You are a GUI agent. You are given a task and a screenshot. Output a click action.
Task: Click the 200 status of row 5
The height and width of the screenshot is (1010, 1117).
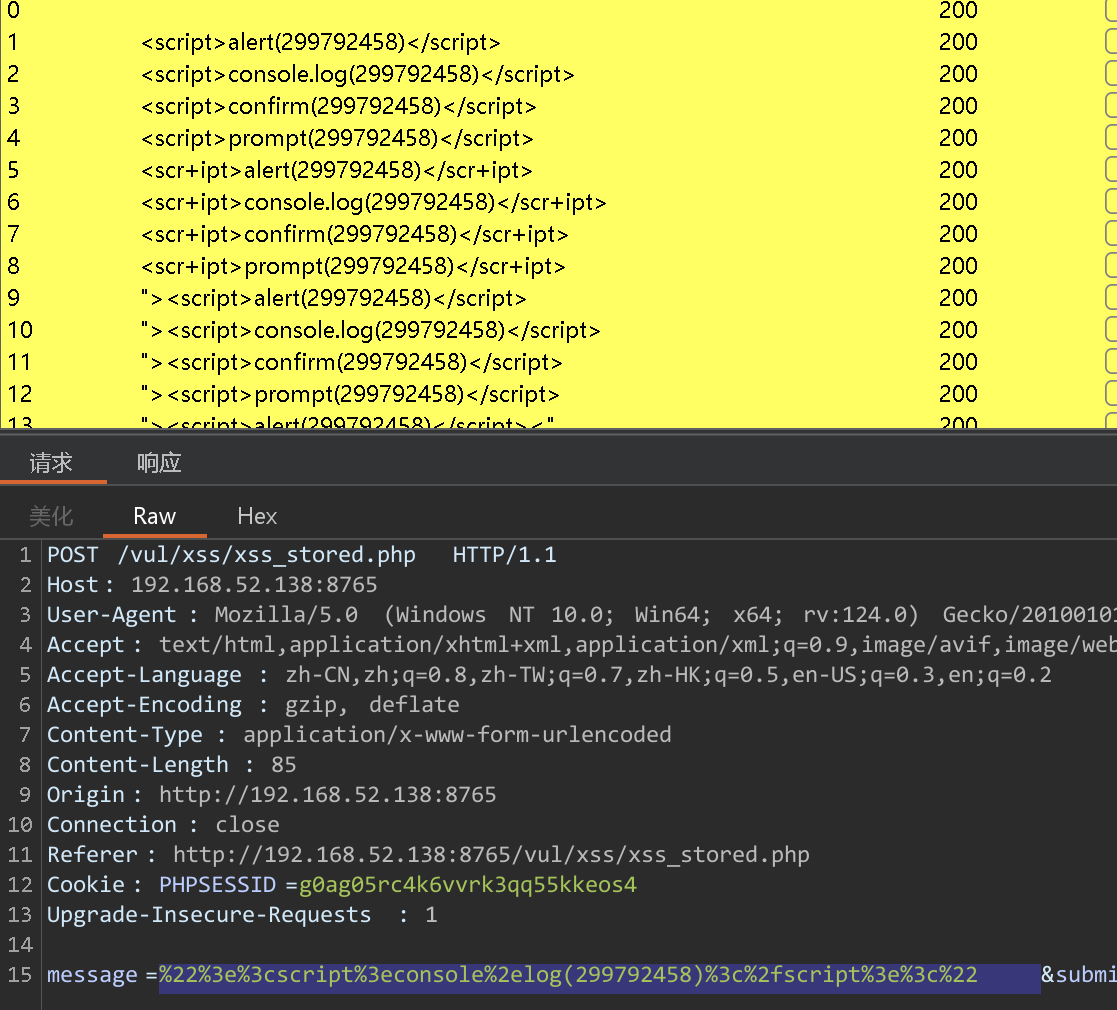coord(958,170)
